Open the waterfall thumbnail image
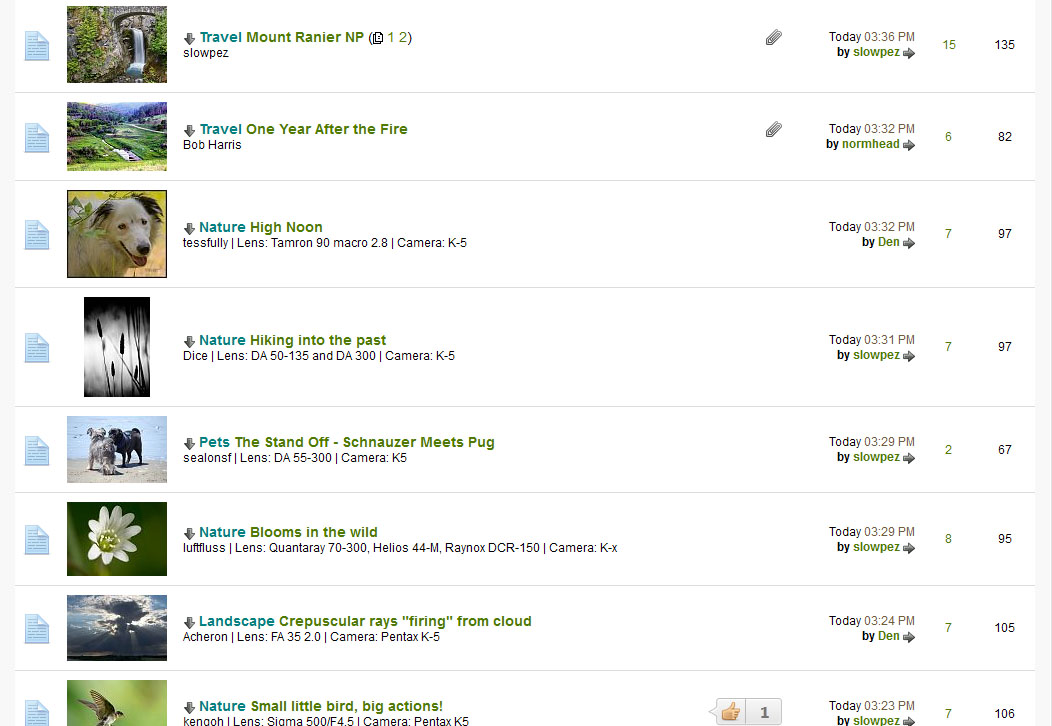The height and width of the screenshot is (726, 1052). point(117,45)
